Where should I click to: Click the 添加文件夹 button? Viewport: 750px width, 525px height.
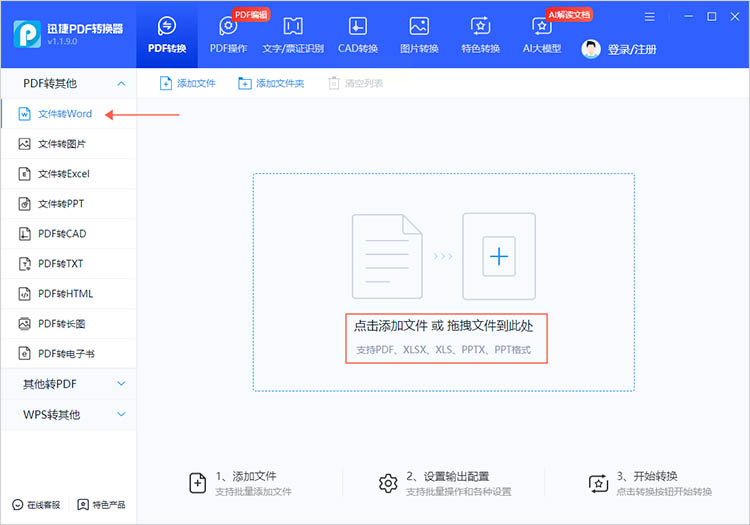click(271, 83)
